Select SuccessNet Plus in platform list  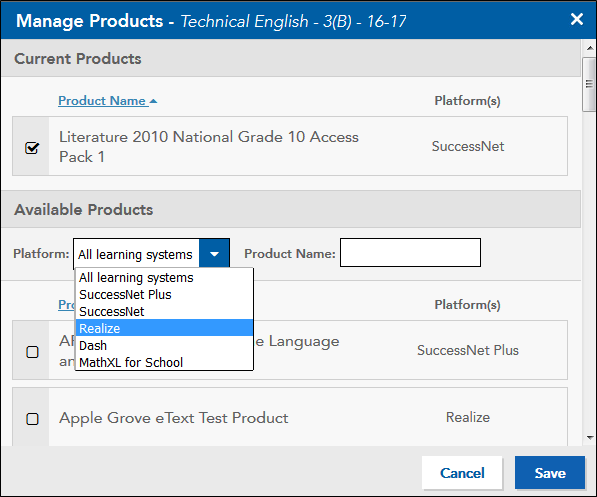pyautogui.click(x=164, y=294)
